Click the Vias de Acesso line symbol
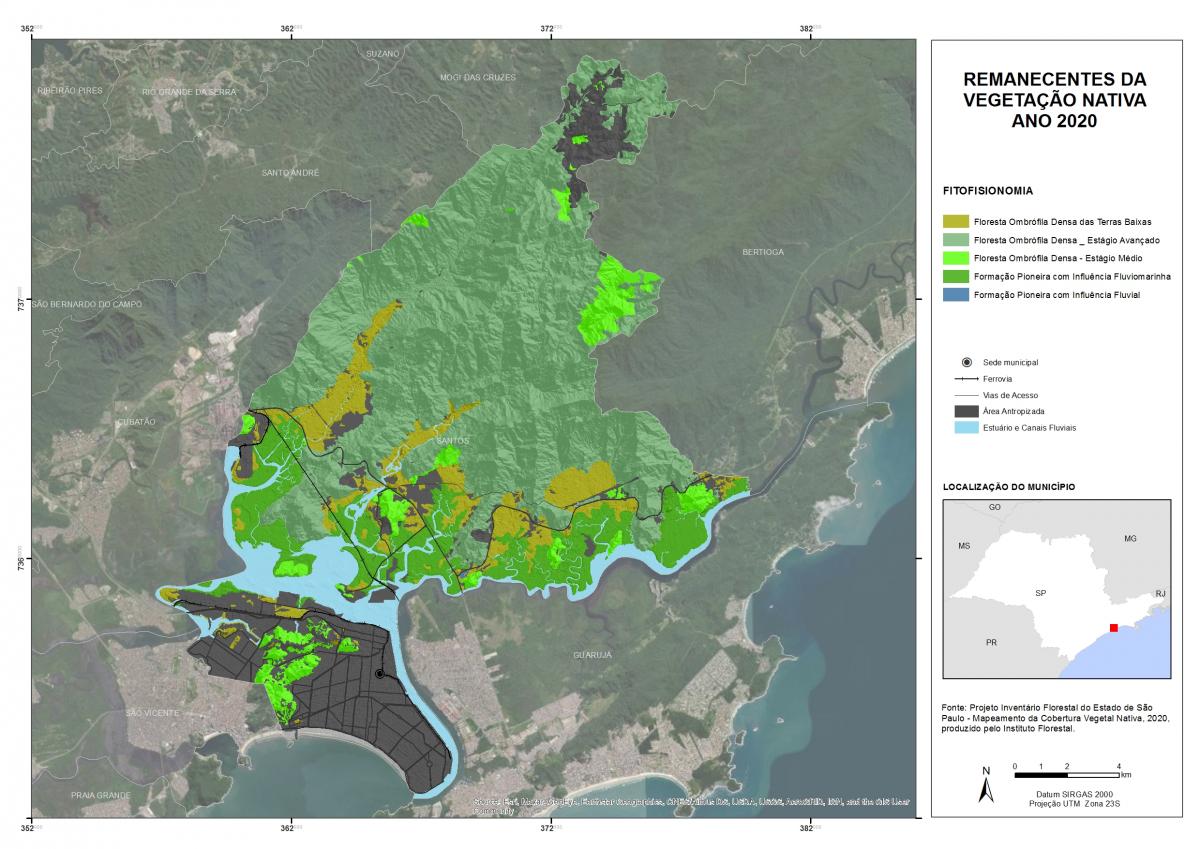 [x=969, y=395]
